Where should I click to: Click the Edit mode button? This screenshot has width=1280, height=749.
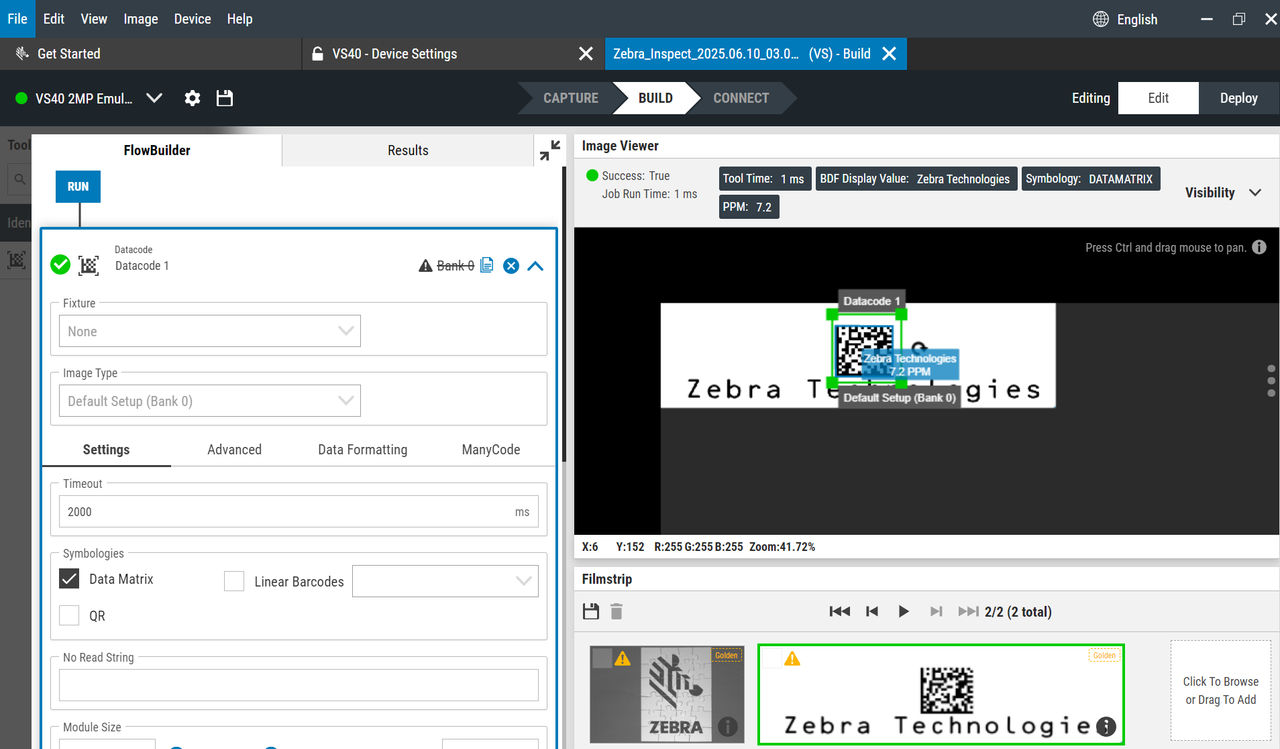(1158, 98)
